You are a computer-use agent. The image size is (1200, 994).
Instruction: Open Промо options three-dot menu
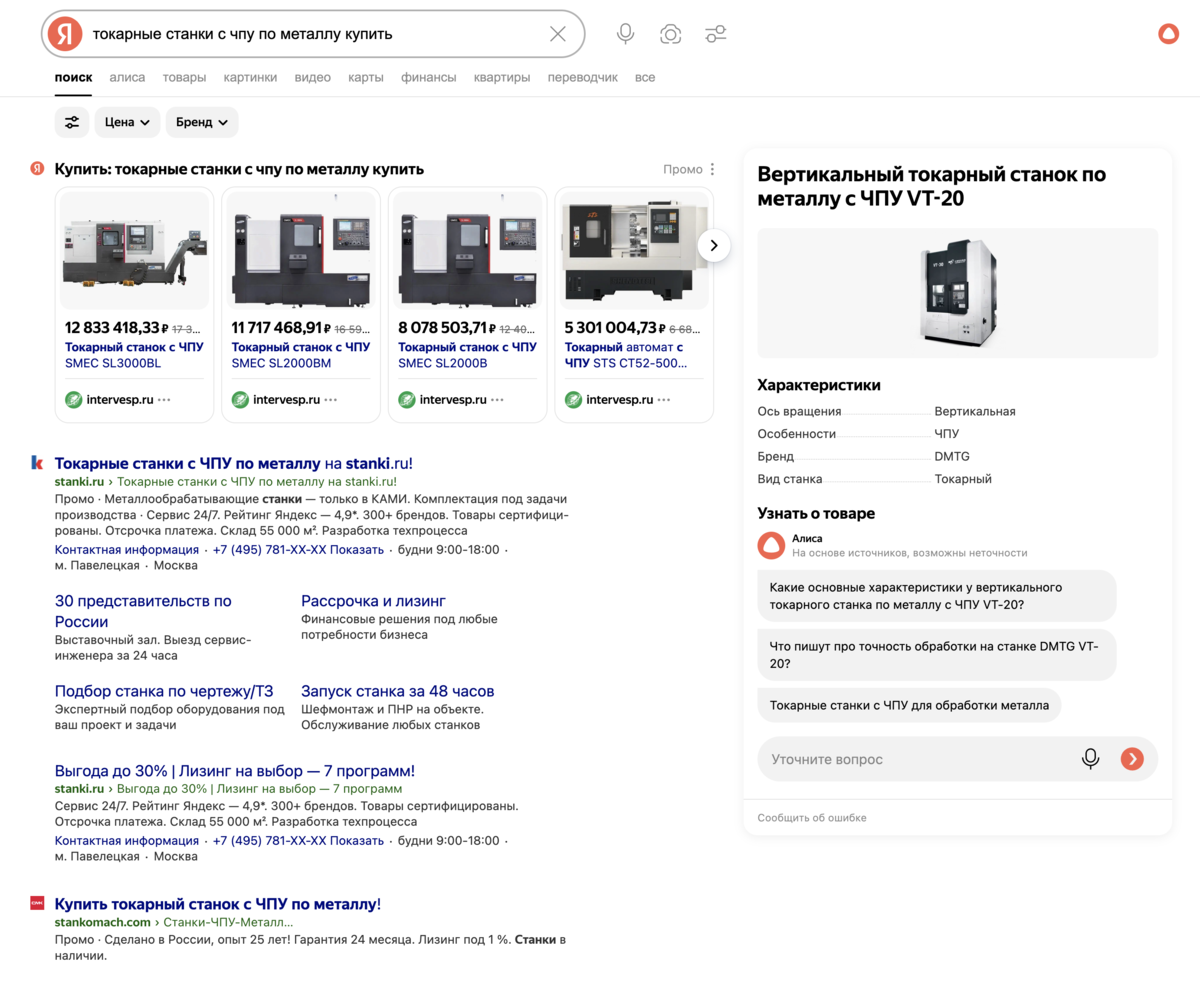712,169
